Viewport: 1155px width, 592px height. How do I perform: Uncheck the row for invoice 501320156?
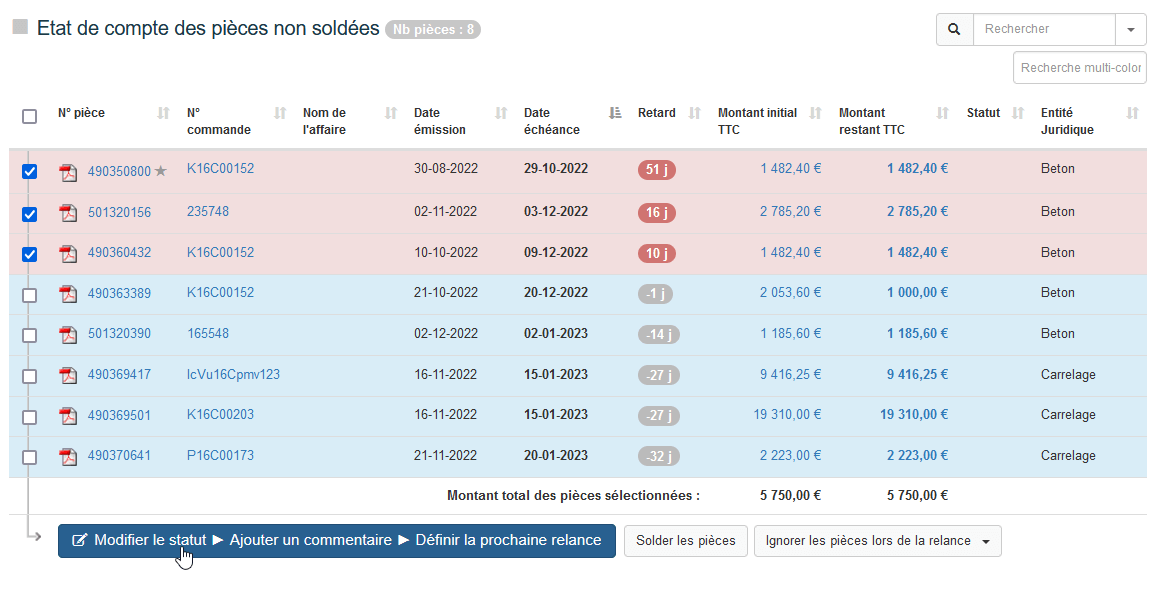click(x=30, y=214)
